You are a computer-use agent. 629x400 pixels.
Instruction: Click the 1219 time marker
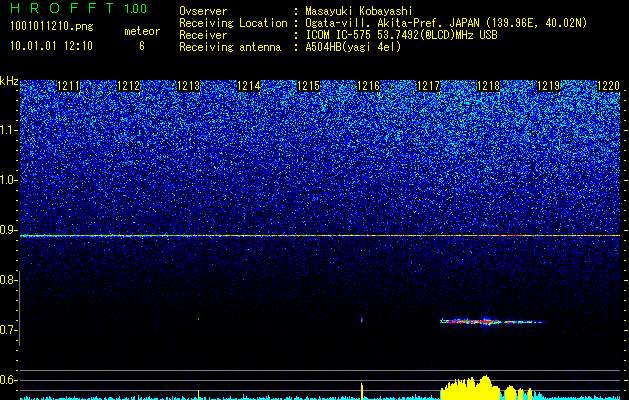click(548, 86)
